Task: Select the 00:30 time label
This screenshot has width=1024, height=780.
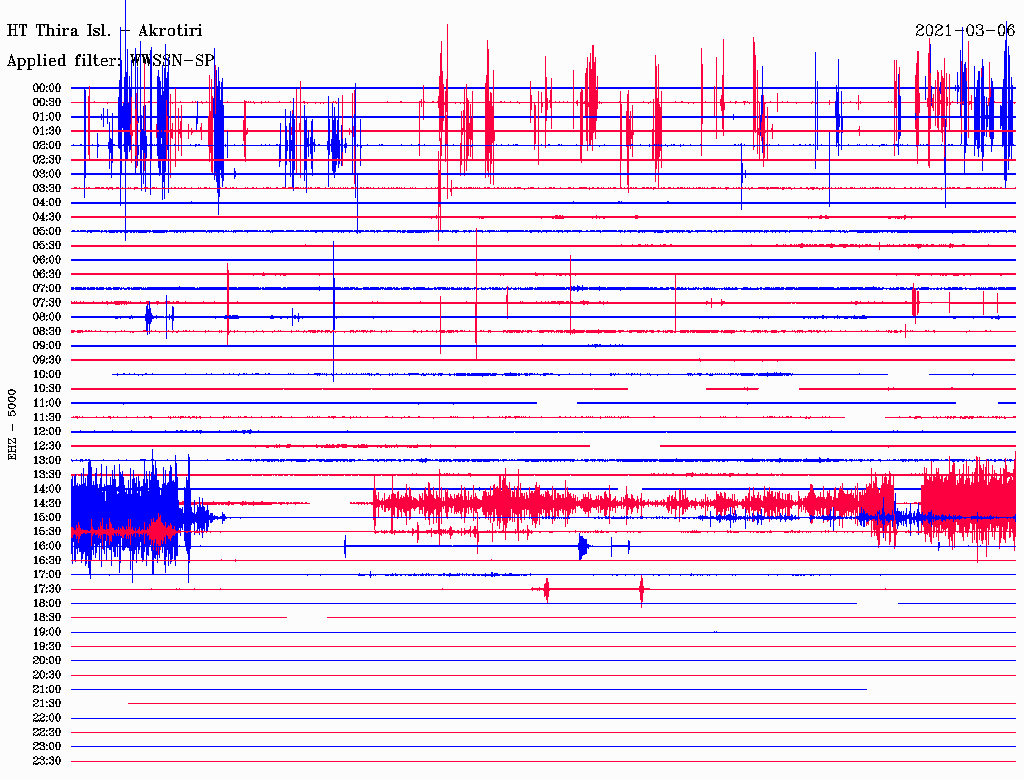Action: 47,103
